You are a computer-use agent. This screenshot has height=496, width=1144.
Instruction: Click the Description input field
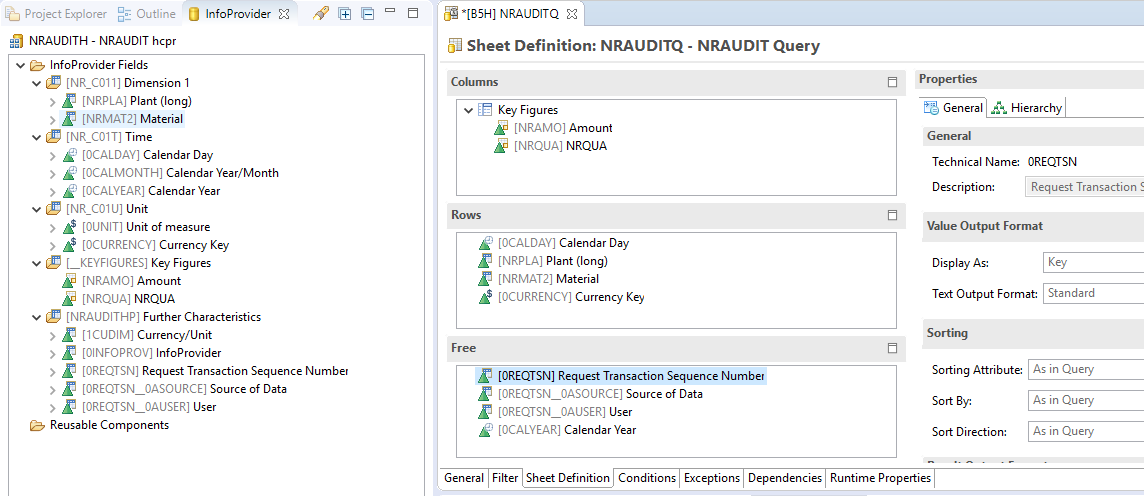coord(1084,187)
